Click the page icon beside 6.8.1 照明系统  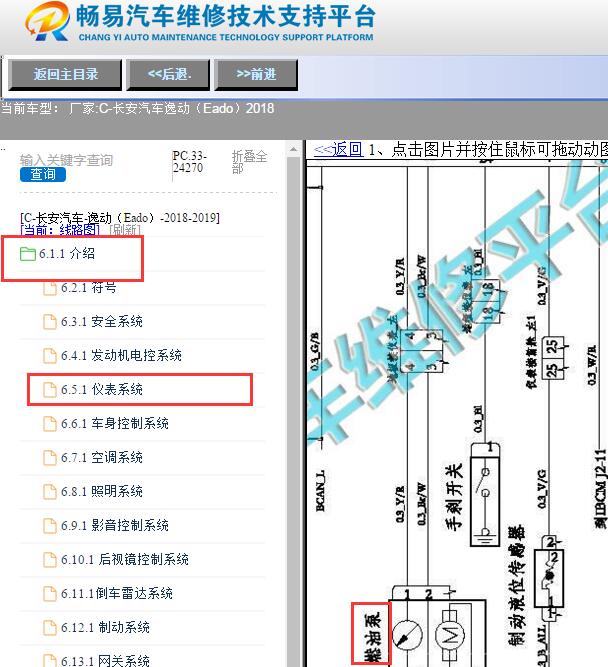[x=50, y=492]
